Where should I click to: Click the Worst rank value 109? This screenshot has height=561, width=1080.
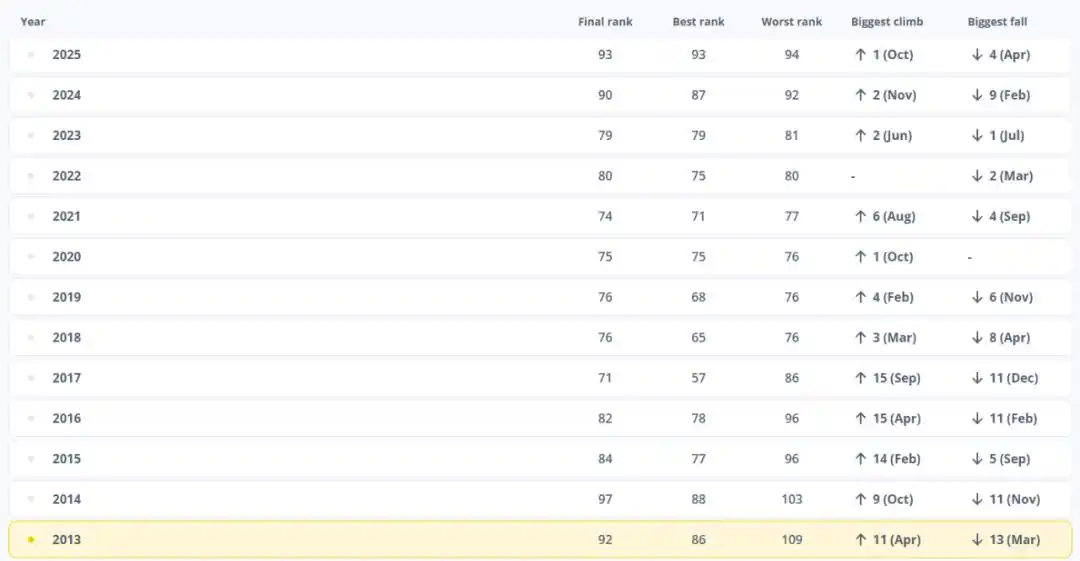[792, 540]
